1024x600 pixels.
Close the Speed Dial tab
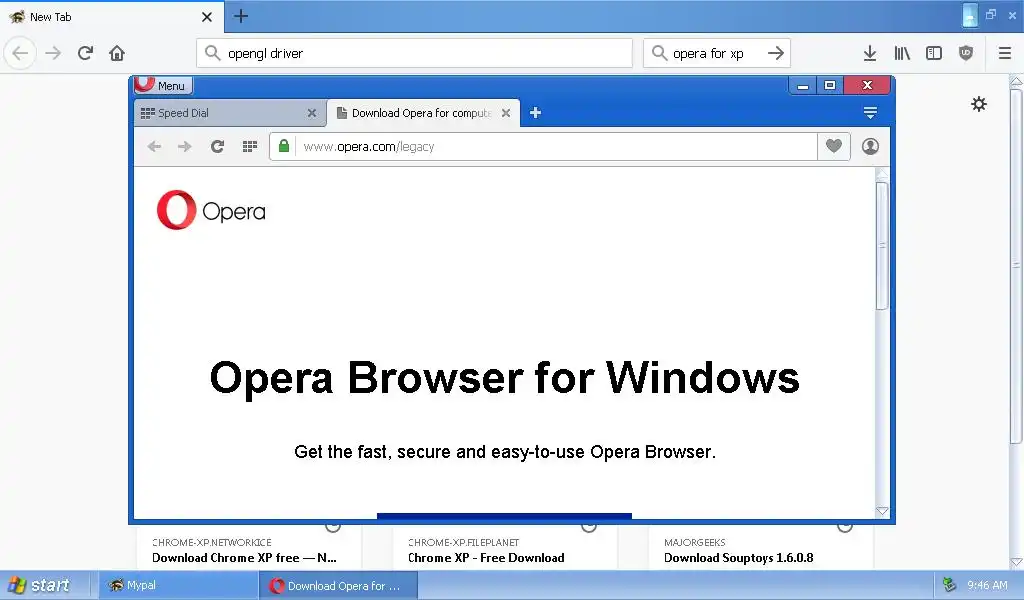(x=312, y=113)
